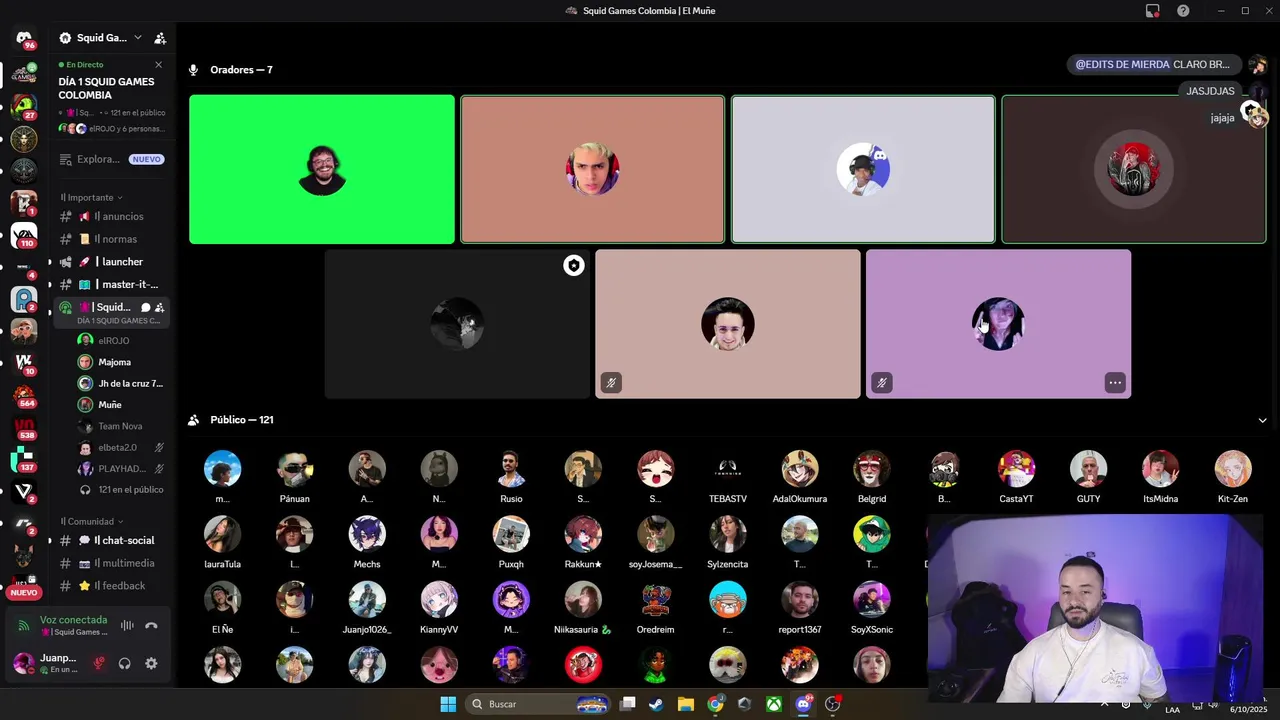Unmute the microphone in user panel
Viewport: 1280px width, 720px height.
click(x=99, y=663)
